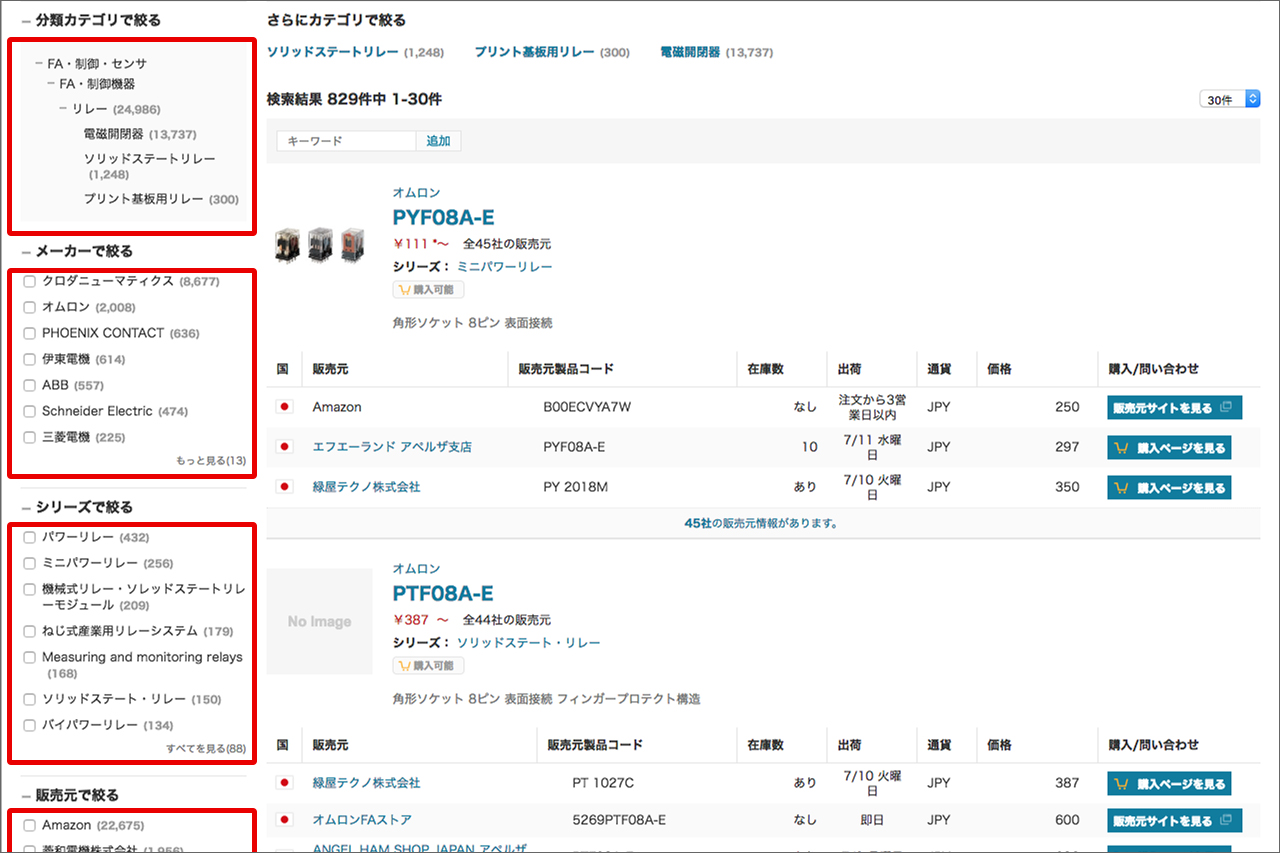The height and width of the screenshot is (853, 1280).
Task: Click the キーワード input field
Action: (x=346, y=141)
